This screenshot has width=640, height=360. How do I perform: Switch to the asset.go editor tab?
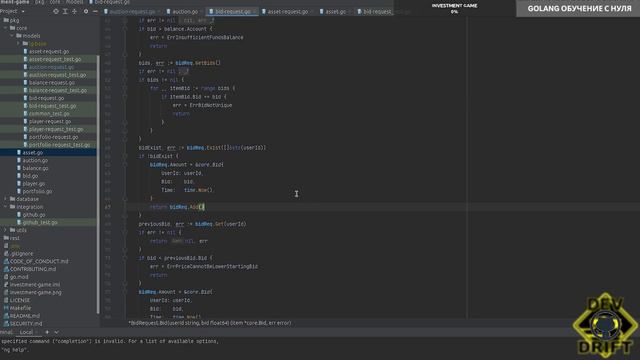point(335,12)
